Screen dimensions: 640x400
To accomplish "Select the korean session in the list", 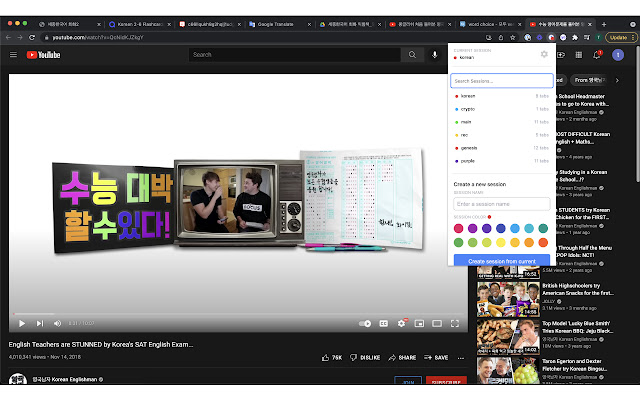I will [502, 96].
